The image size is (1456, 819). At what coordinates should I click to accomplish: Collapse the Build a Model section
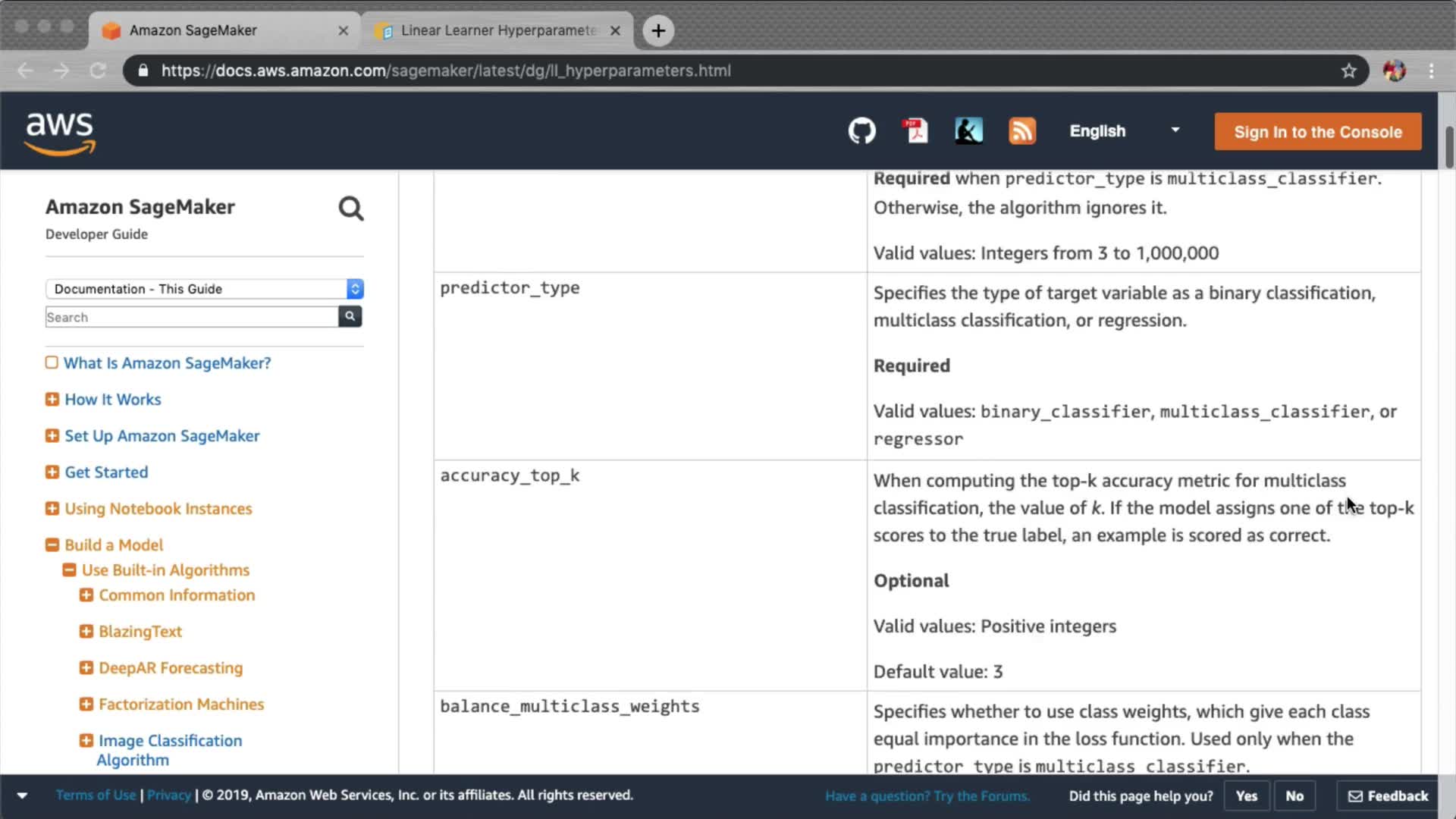pos(52,544)
